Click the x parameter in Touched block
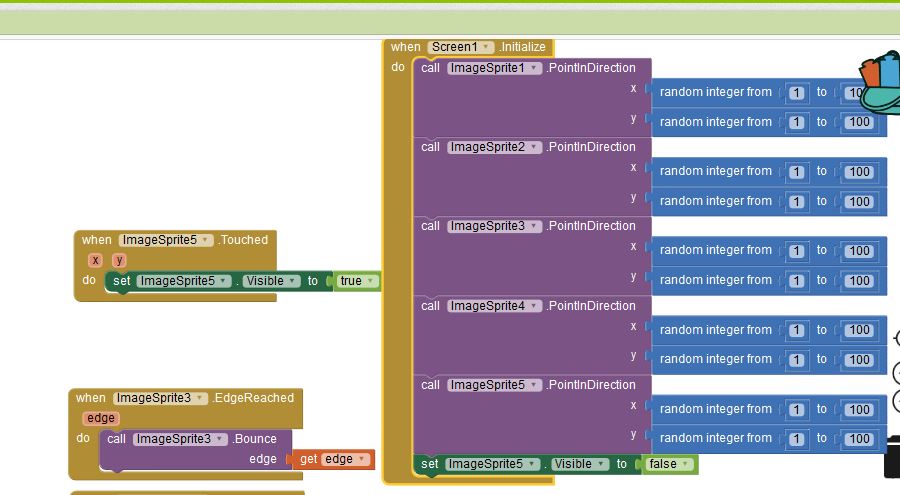Viewport: 900px width, 495px height. point(96,260)
